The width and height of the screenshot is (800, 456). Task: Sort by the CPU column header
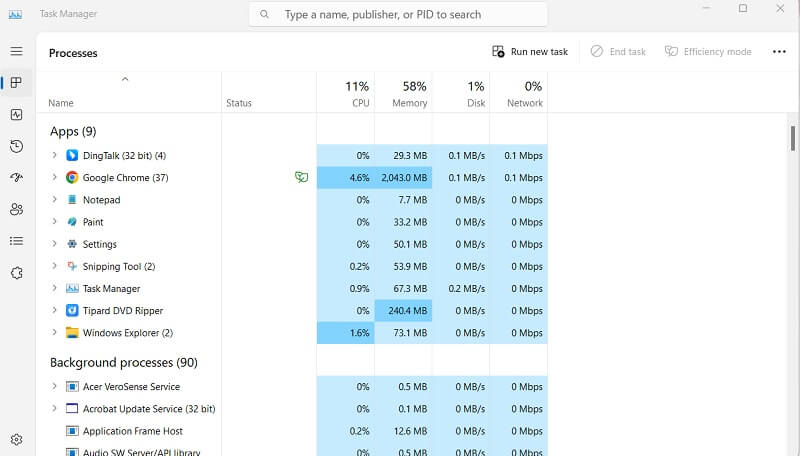pyautogui.click(x=345, y=93)
